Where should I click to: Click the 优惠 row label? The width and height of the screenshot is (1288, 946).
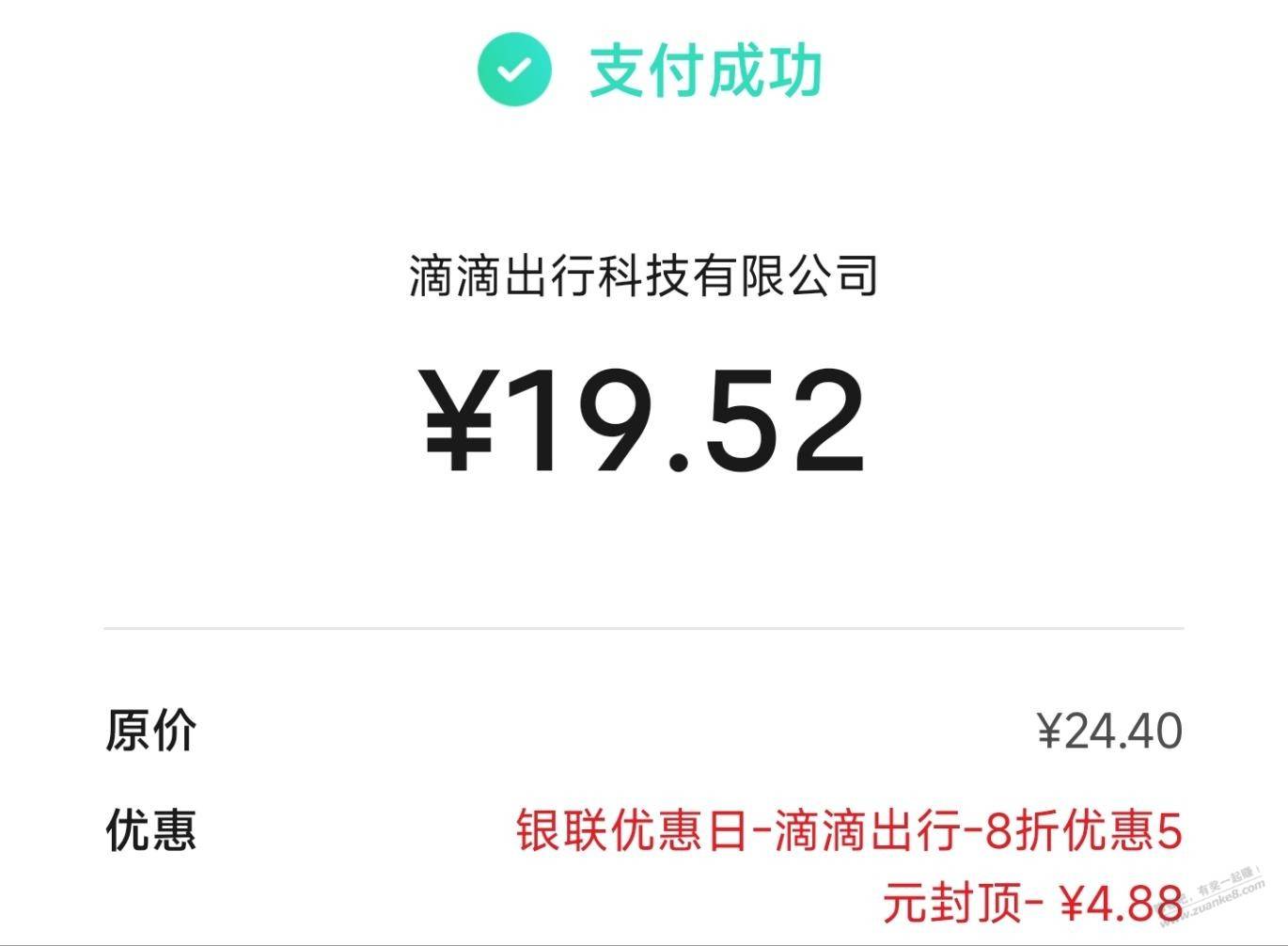pyautogui.click(x=150, y=830)
